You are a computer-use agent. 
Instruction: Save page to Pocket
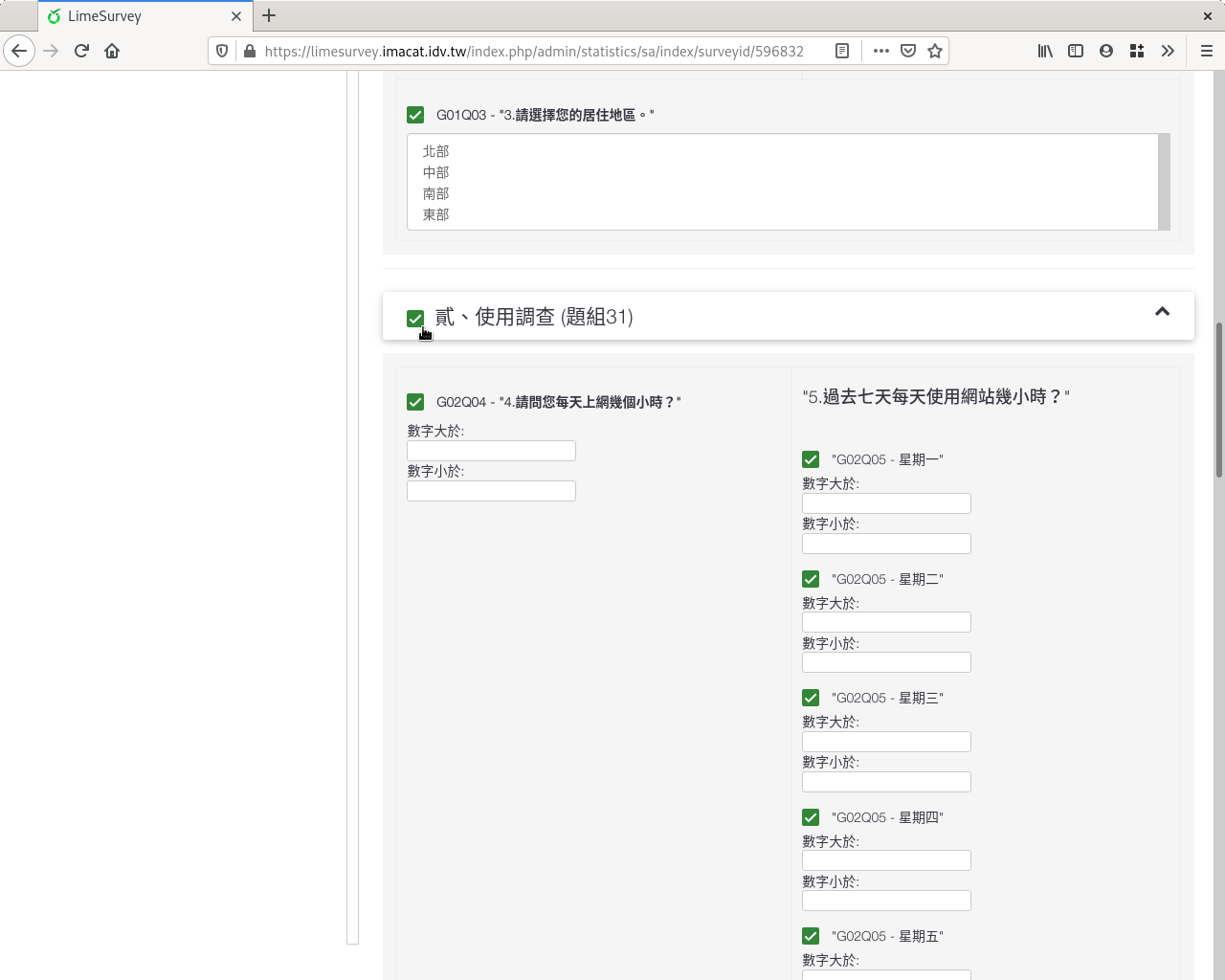[x=908, y=51]
